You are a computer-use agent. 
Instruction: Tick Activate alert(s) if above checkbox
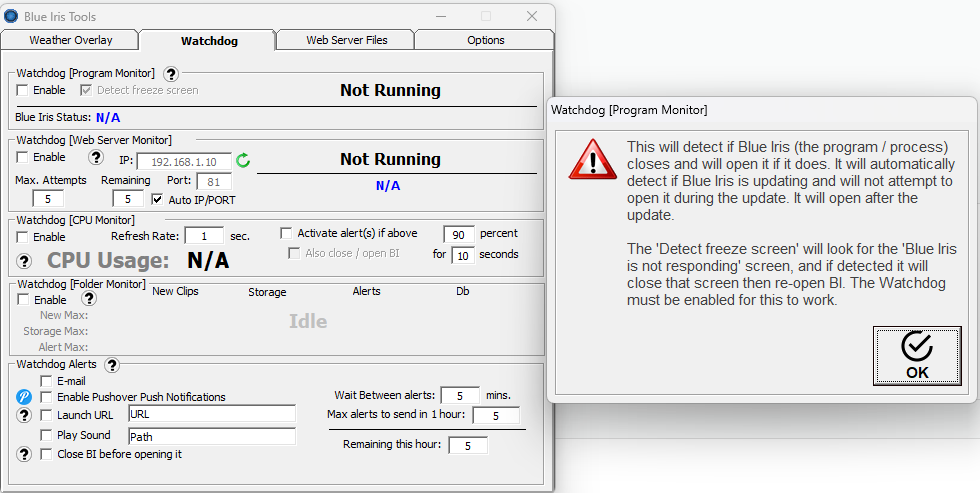(x=286, y=233)
